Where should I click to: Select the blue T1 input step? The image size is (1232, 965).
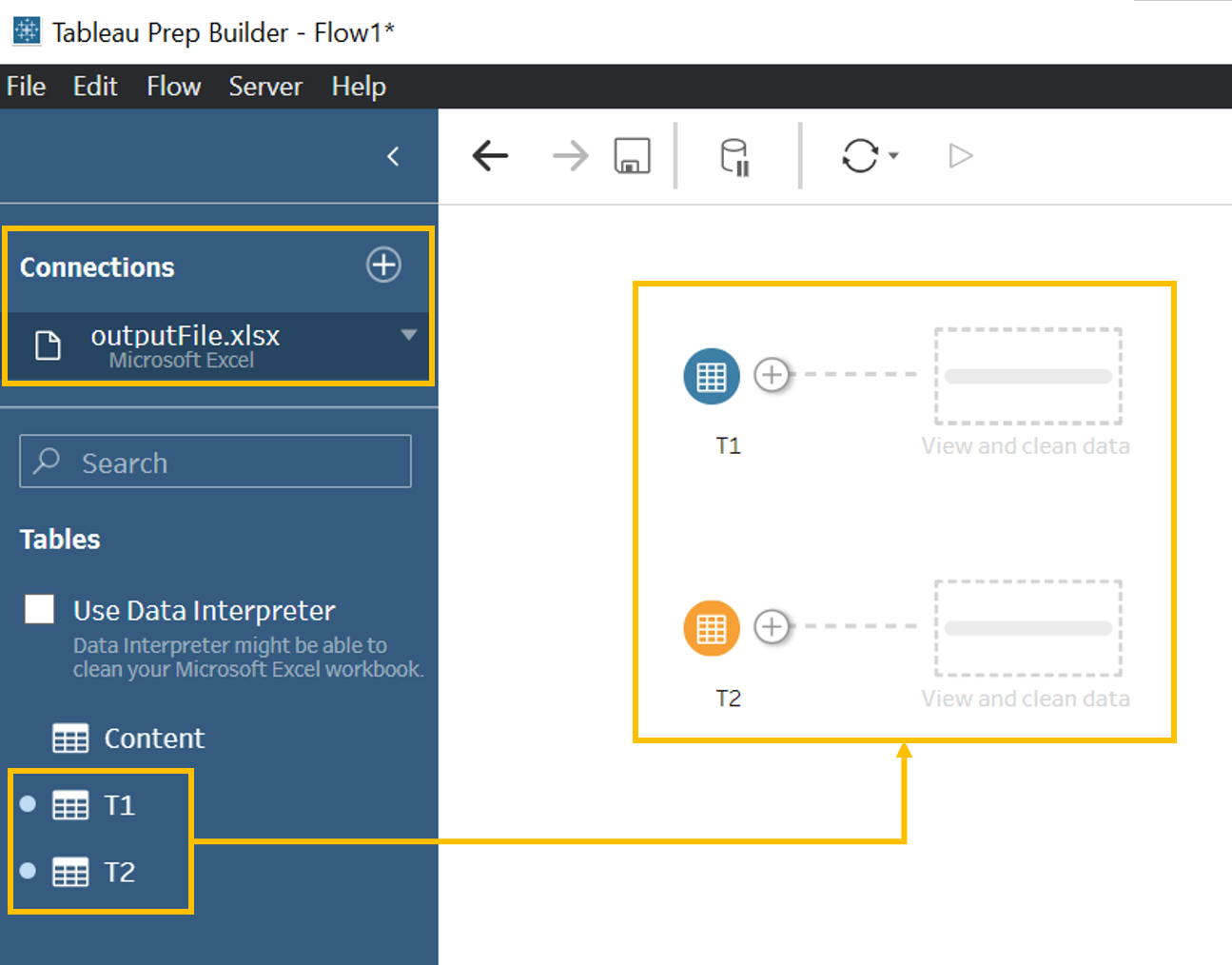[711, 377]
